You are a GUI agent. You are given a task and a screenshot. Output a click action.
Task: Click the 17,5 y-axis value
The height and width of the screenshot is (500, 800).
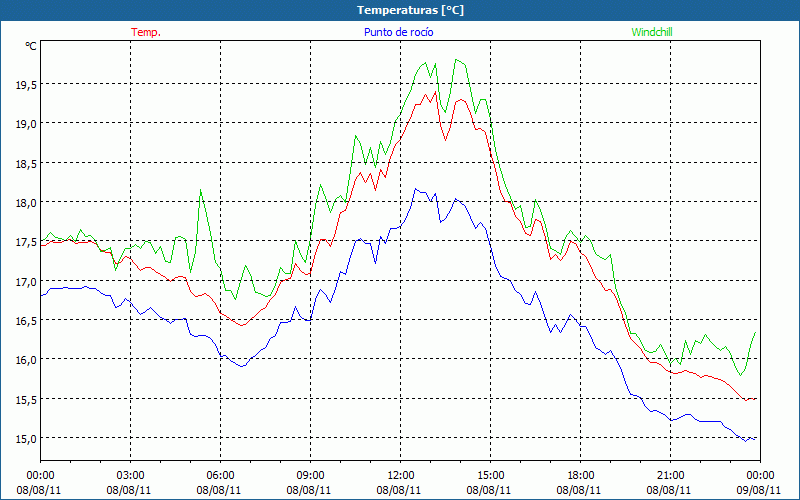click(x=26, y=242)
